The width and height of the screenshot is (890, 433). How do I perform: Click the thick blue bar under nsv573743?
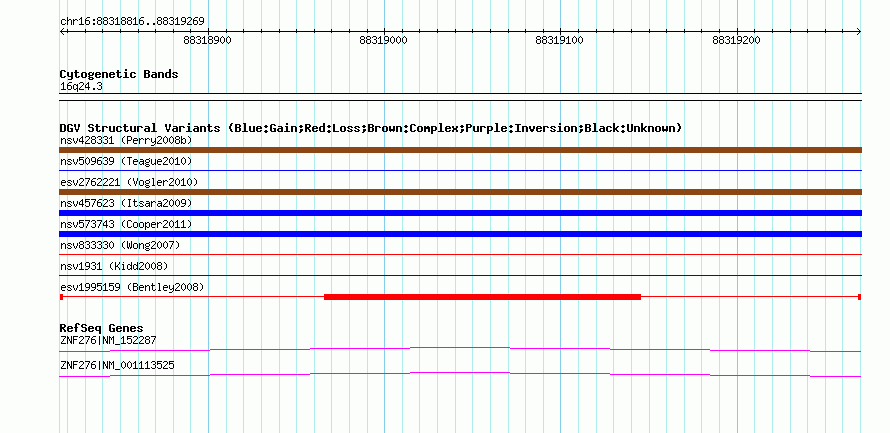tap(460, 234)
